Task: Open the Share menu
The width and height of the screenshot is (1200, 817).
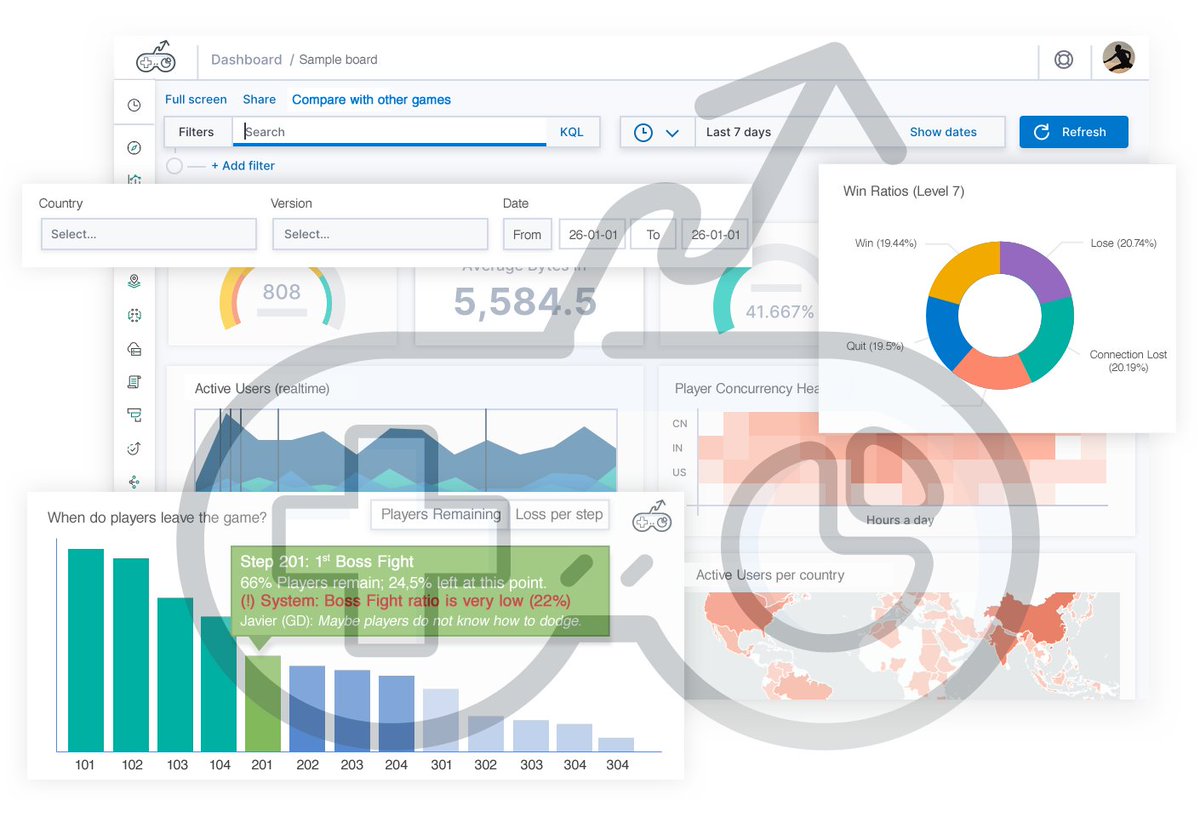Action: [x=259, y=99]
